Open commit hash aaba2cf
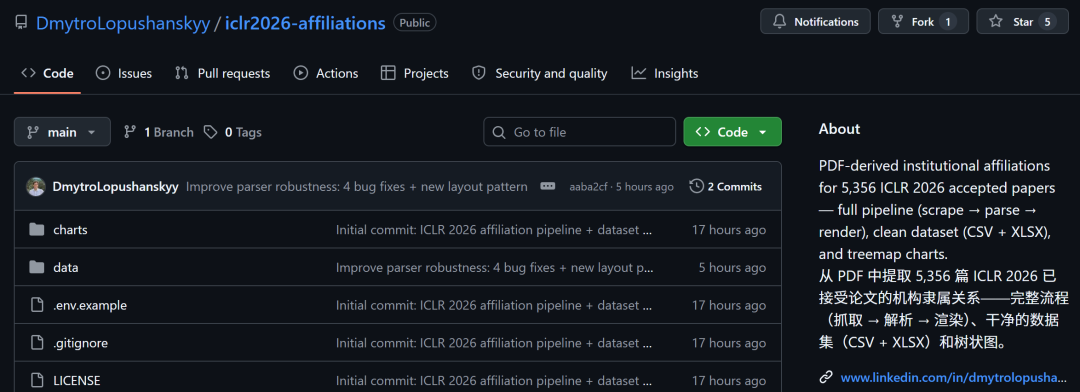1080x392 pixels. click(x=588, y=187)
